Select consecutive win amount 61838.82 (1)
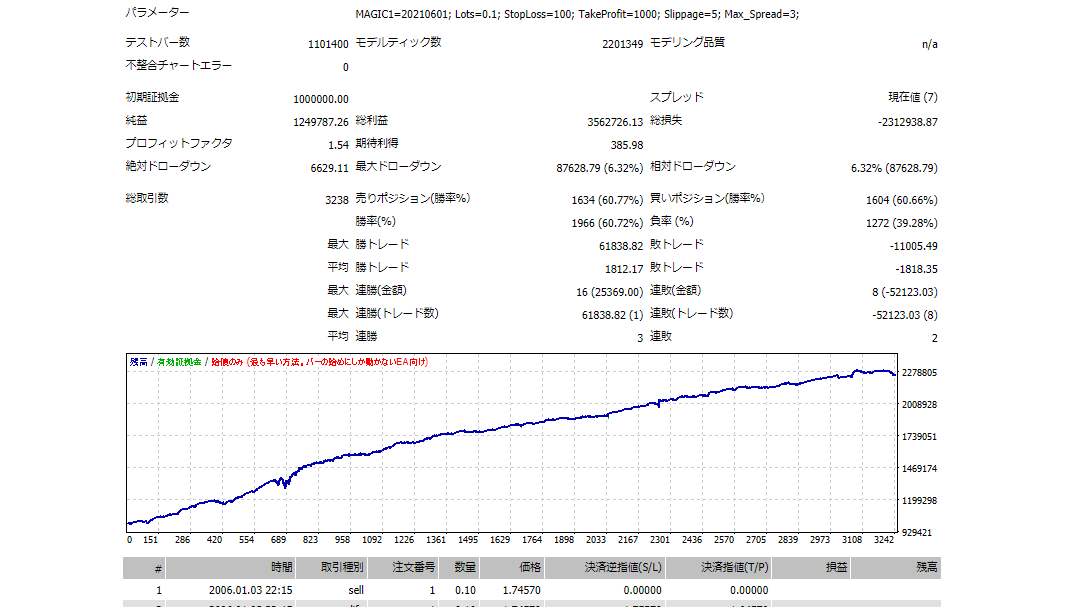This screenshot has height=607, width=1080. click(612, 316)
